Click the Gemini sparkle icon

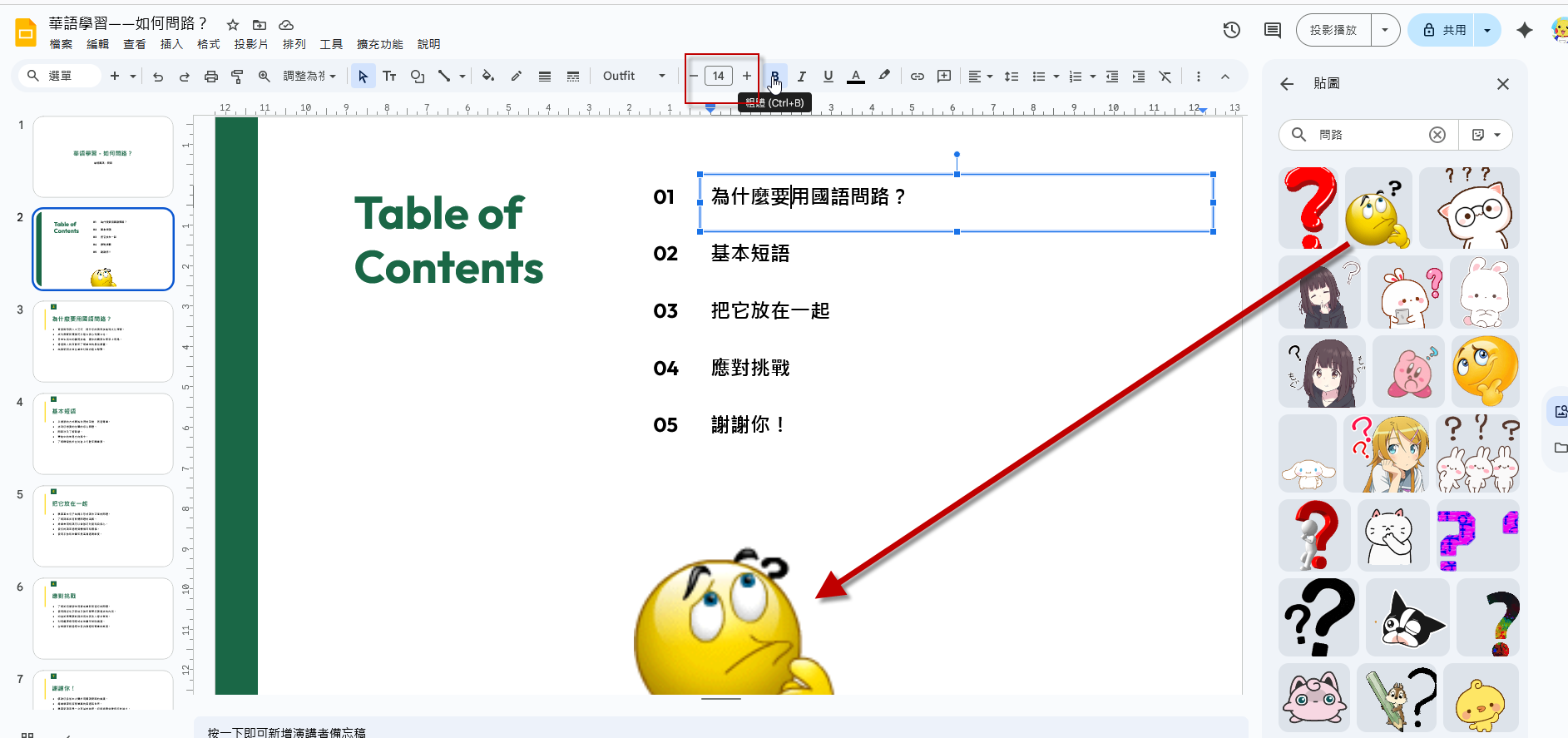click(x=1524, y=30)
